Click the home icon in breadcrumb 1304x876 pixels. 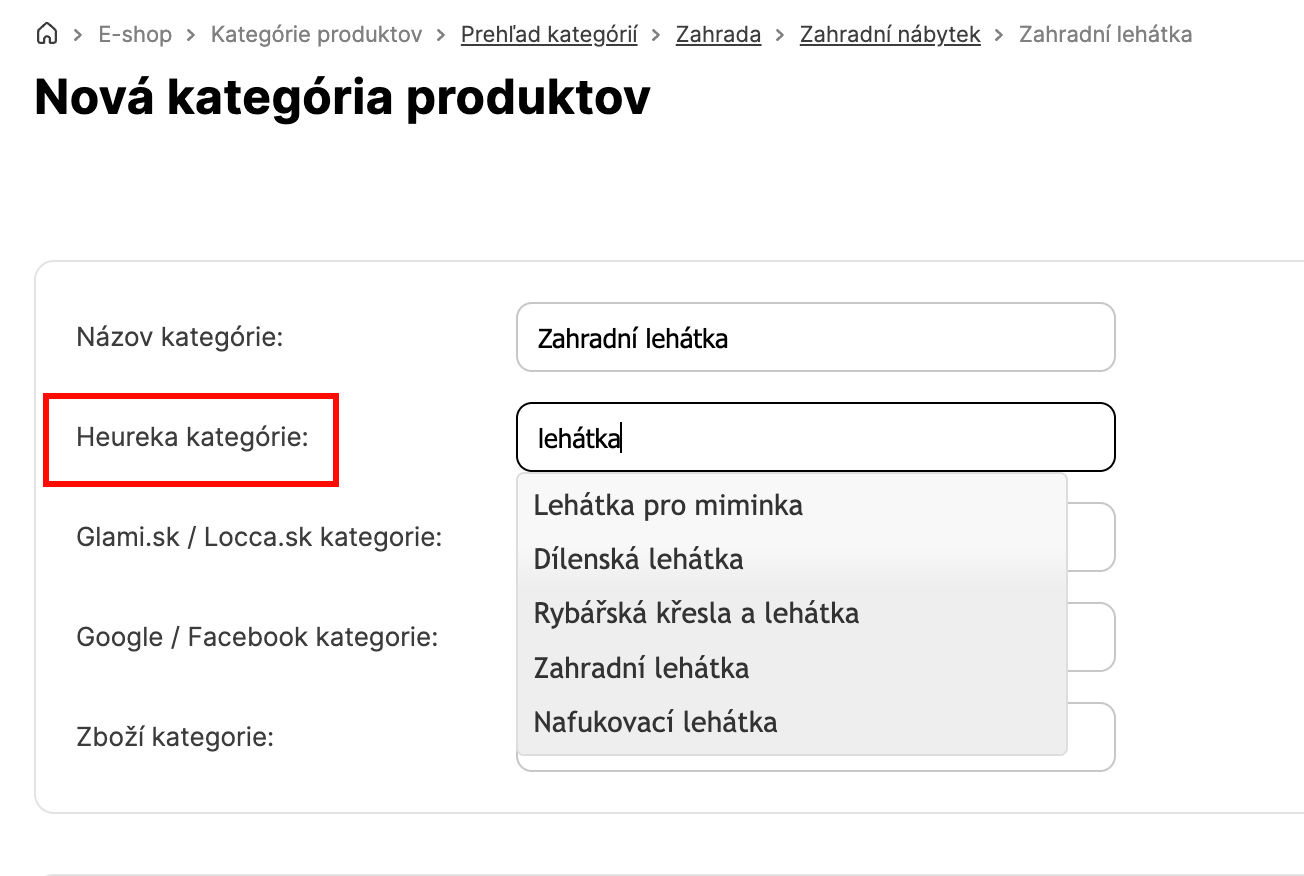click(46, 35)
